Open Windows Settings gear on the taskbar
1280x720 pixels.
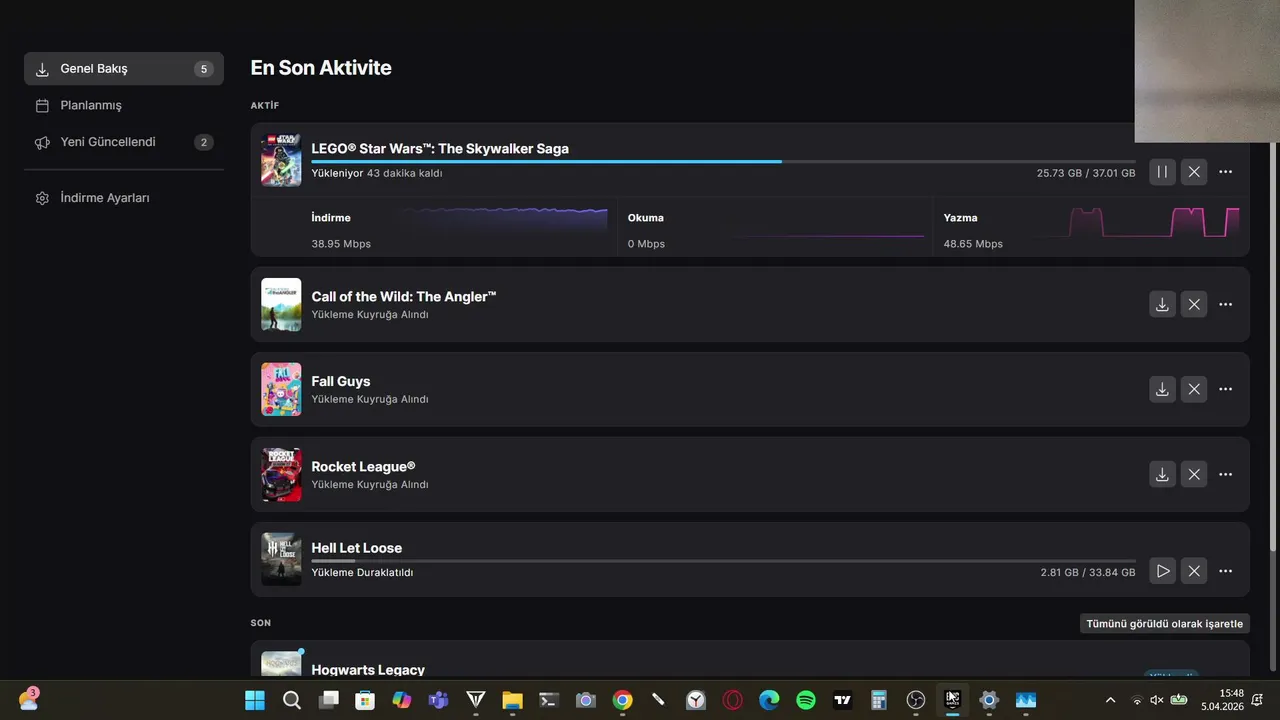click(989, 700)
